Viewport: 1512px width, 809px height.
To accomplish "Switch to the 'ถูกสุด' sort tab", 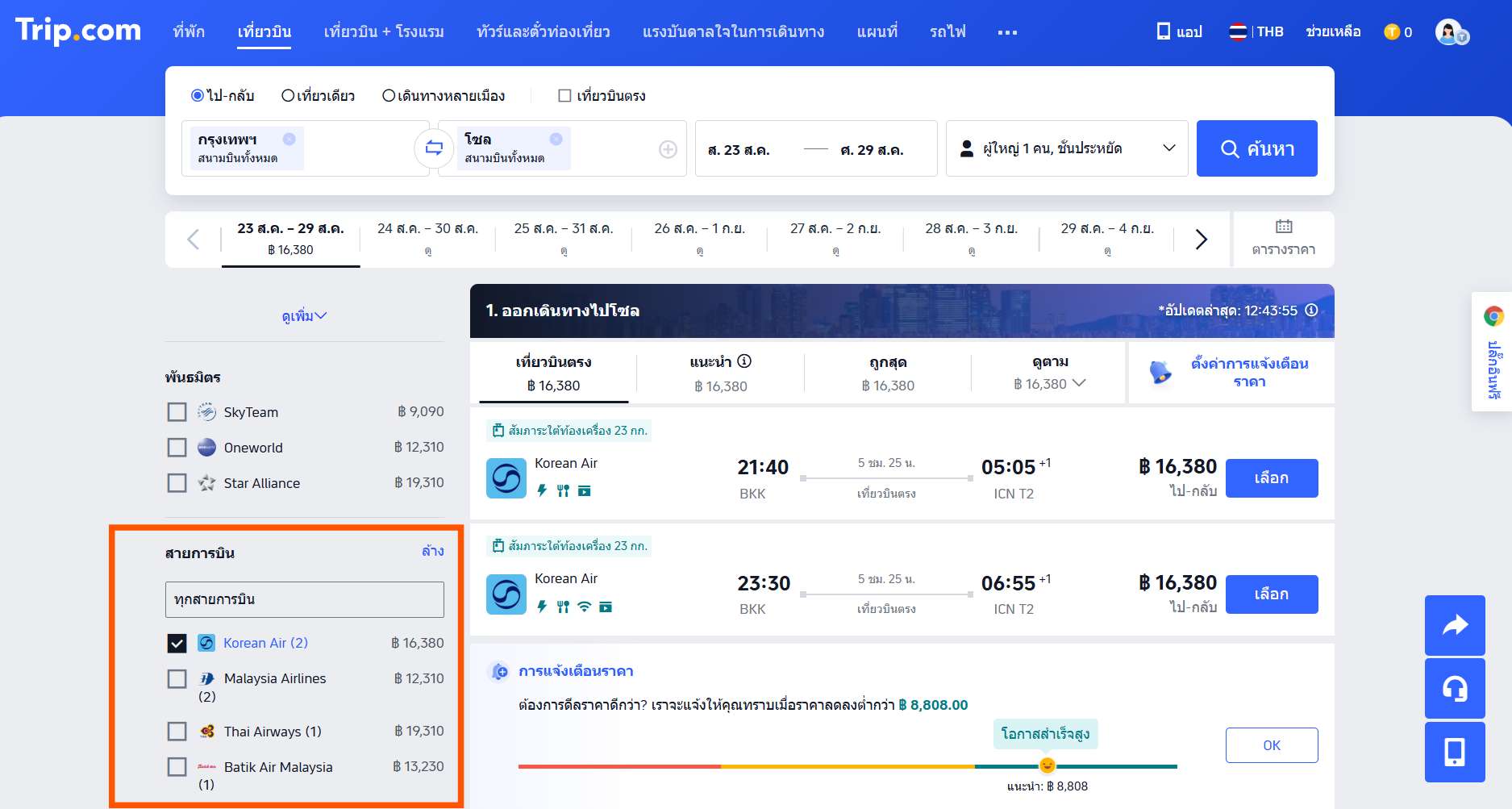I will point(887,373).
